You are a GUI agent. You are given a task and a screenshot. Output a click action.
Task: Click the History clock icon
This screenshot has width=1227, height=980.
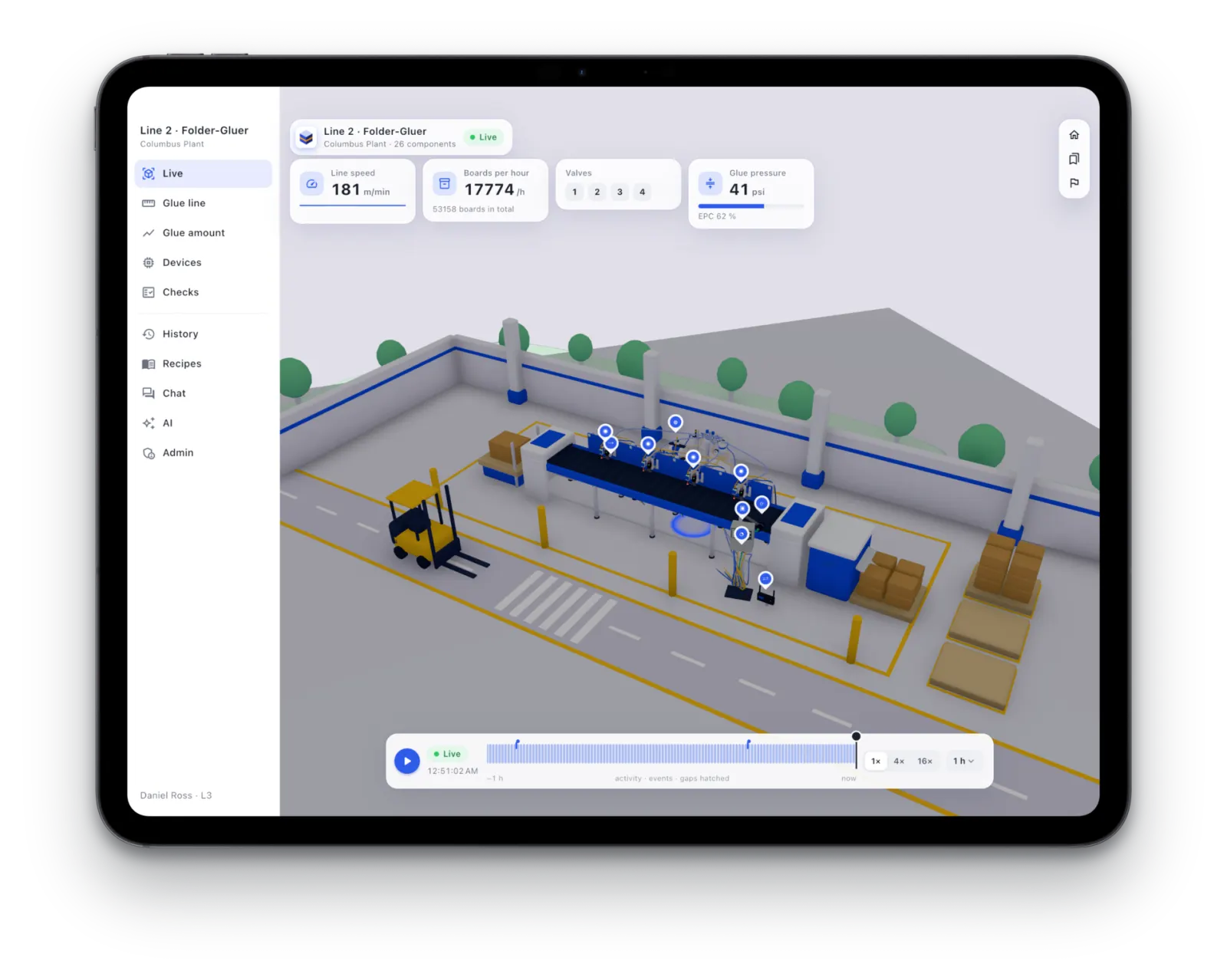click(149, 334)
